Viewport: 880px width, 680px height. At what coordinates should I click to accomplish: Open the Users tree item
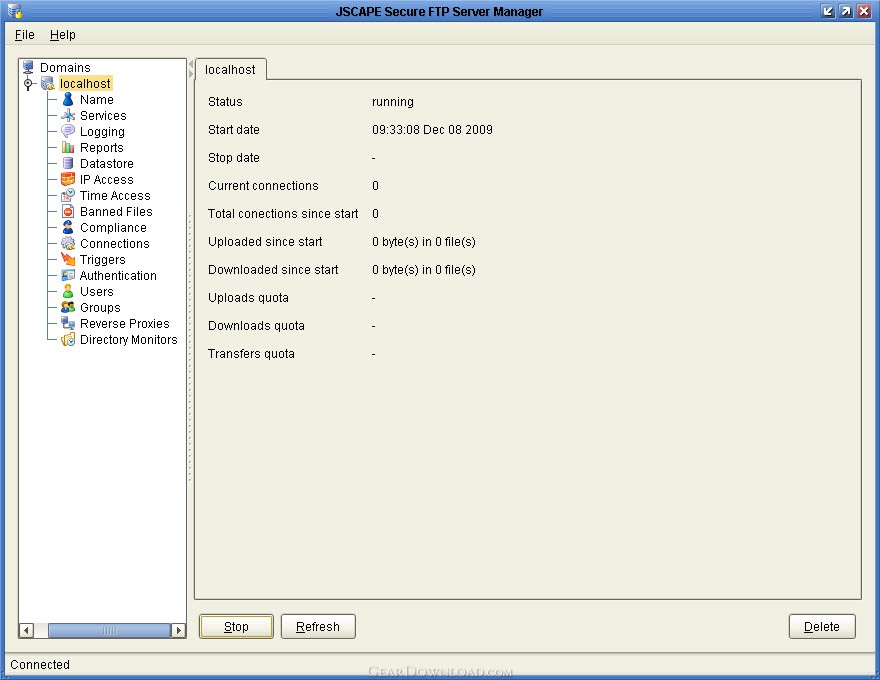click(97, 291)
